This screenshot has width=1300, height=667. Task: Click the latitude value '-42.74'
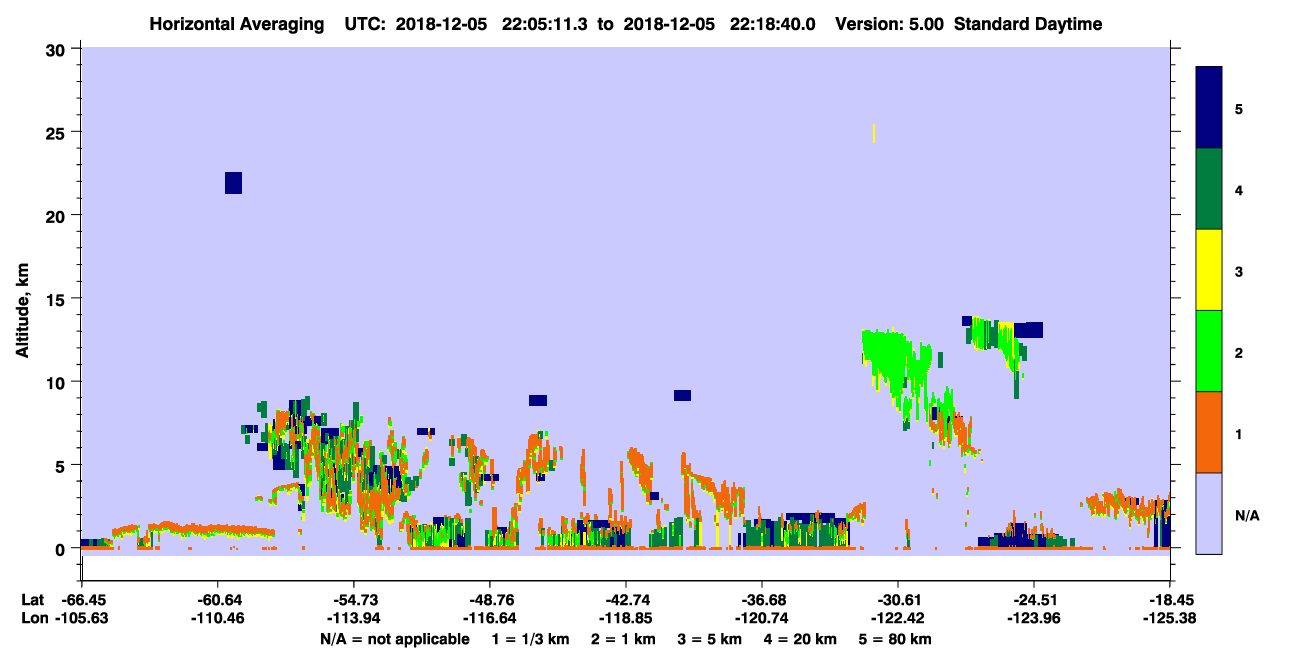coord(626,600)
